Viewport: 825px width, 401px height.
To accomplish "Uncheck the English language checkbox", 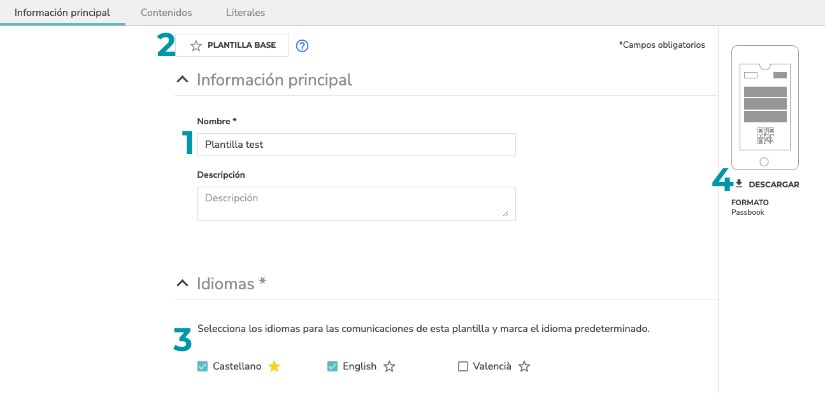I will tap(332, 366).
